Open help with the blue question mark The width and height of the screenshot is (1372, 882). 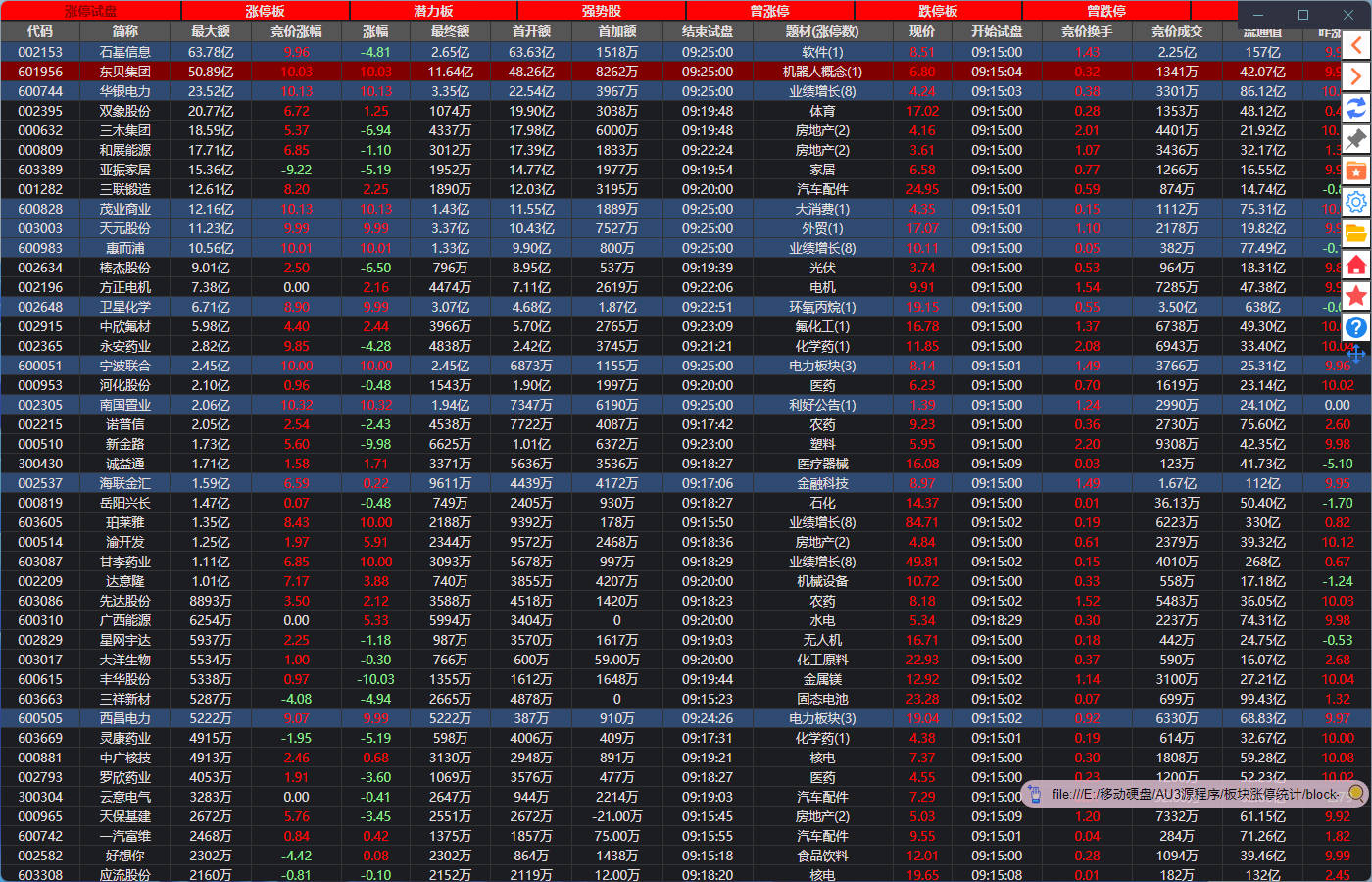point(1356,327)
